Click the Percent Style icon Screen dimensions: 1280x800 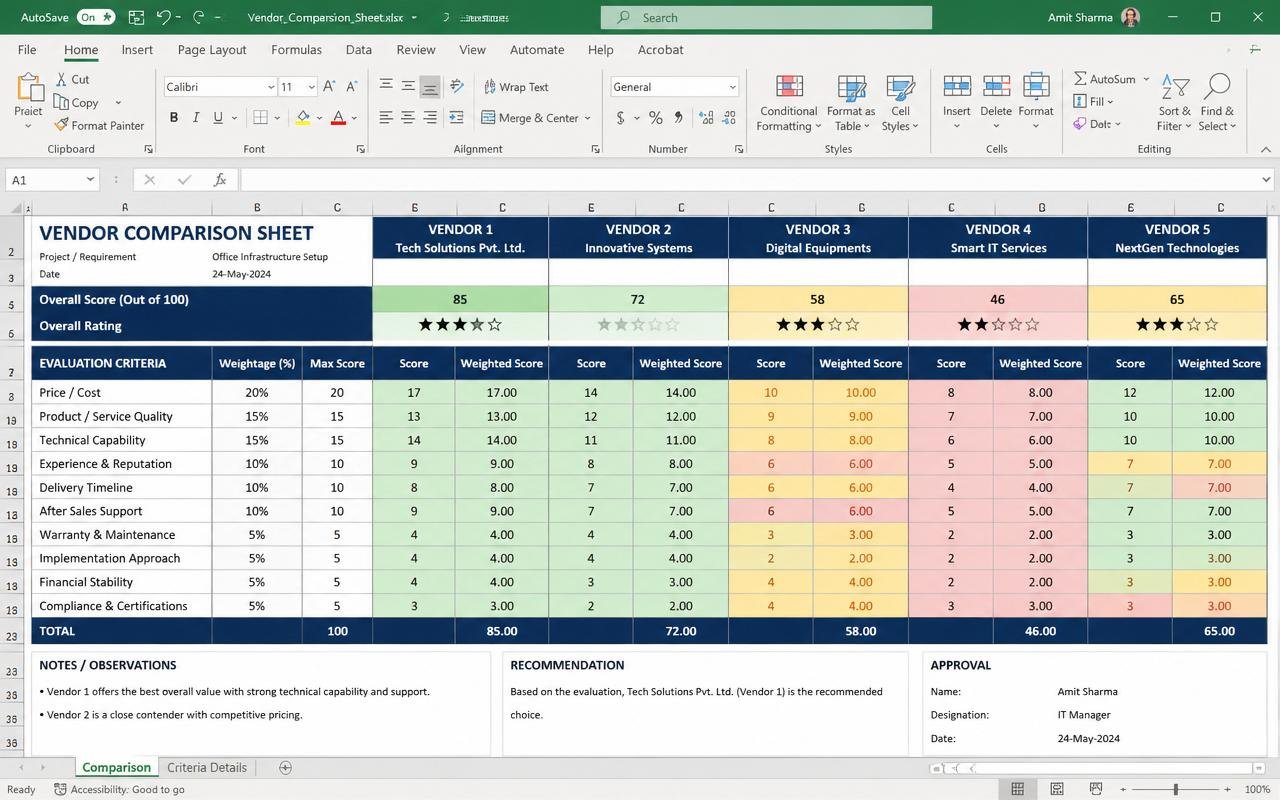click(x=656, y=118)
